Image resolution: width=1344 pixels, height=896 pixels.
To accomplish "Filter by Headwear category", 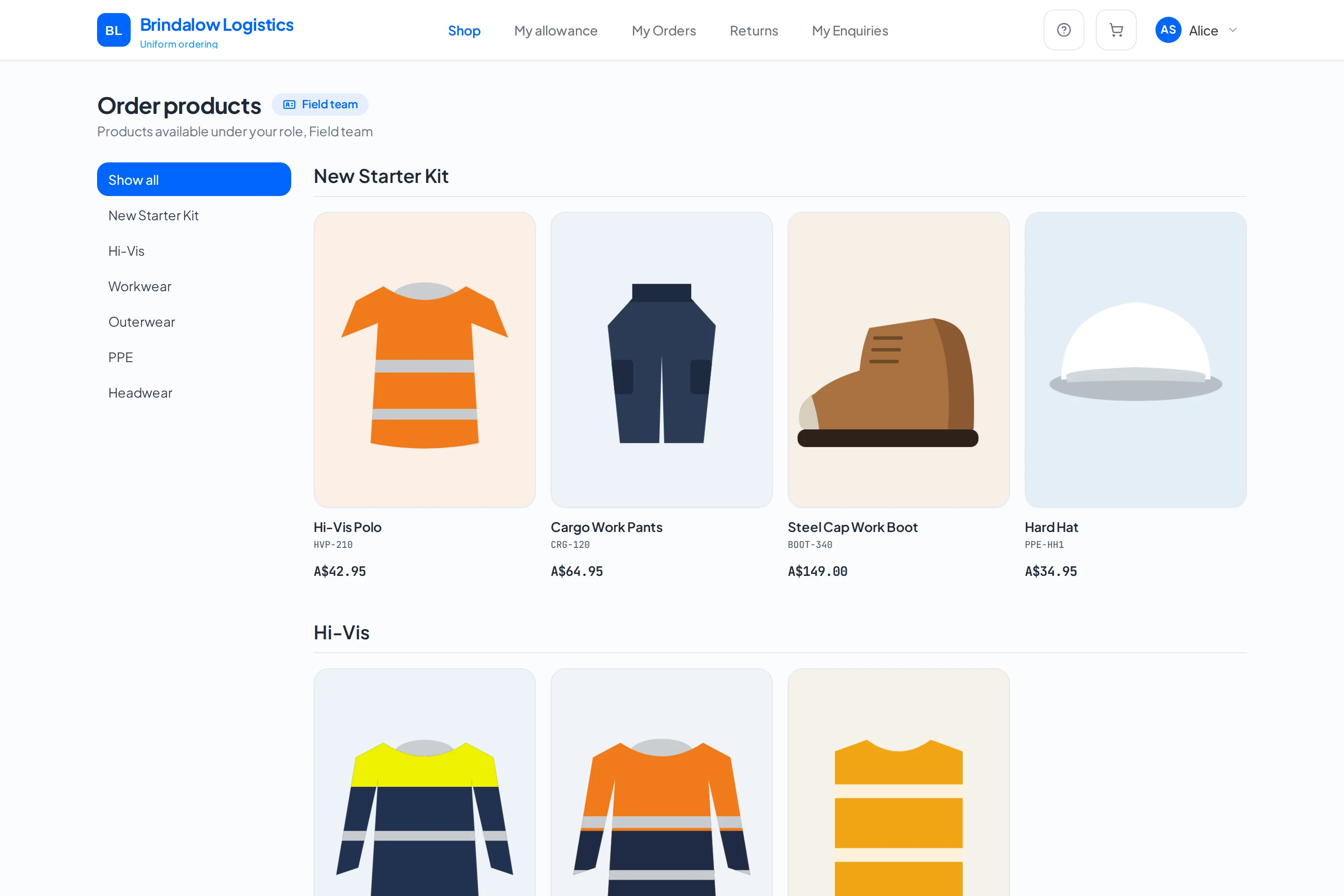I will (194, 392).
